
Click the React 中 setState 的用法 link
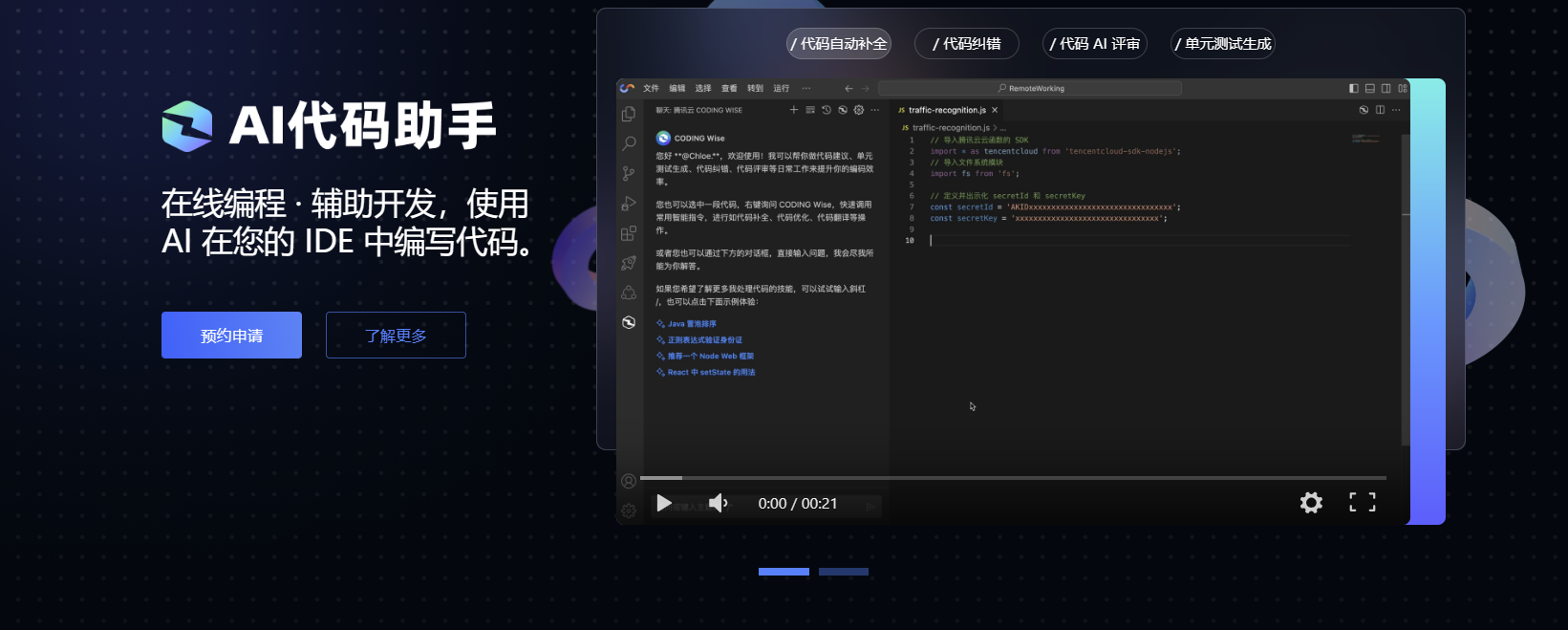point(706,373)
